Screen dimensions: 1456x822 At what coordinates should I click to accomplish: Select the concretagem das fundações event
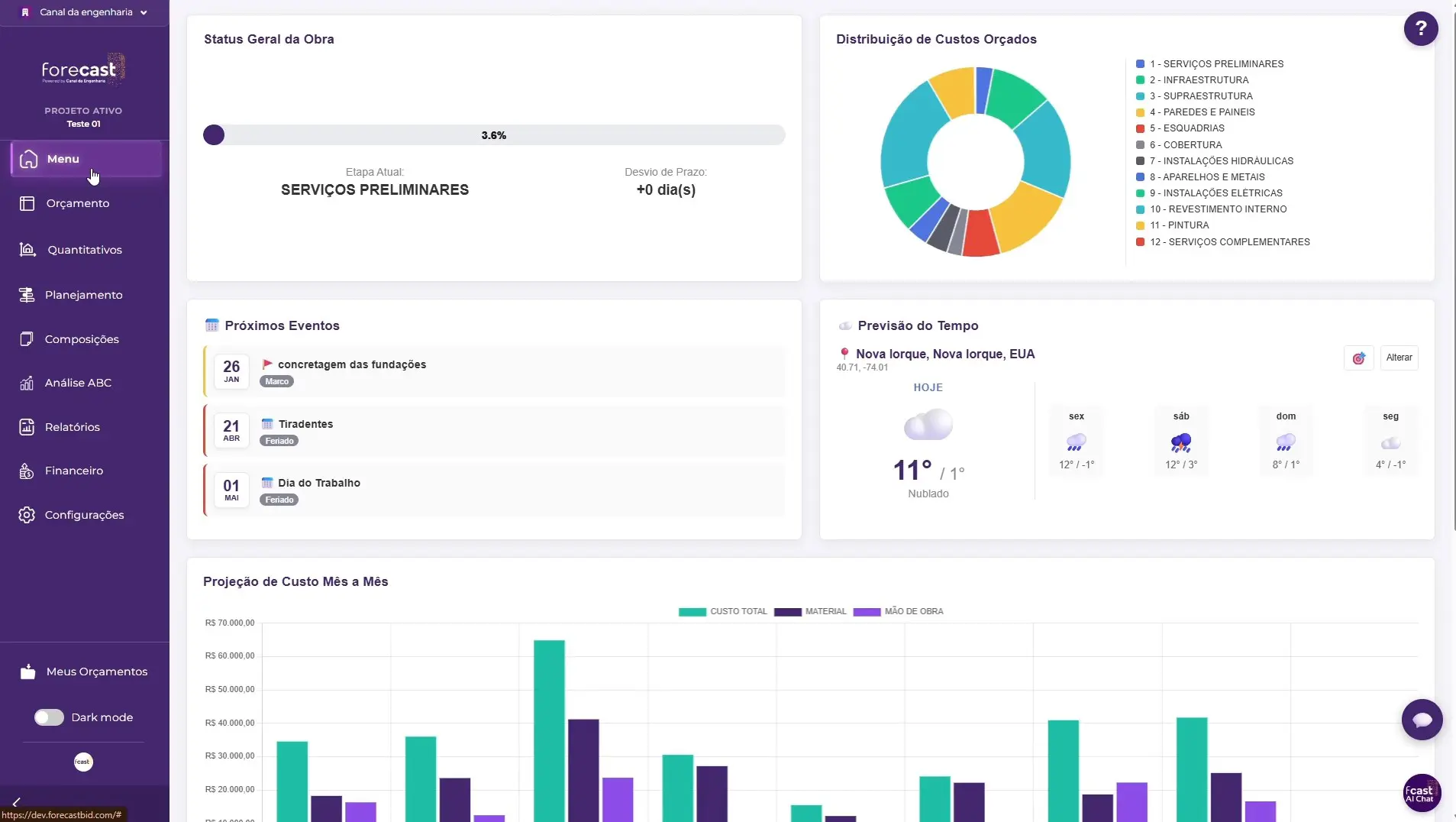coord(352,365)
